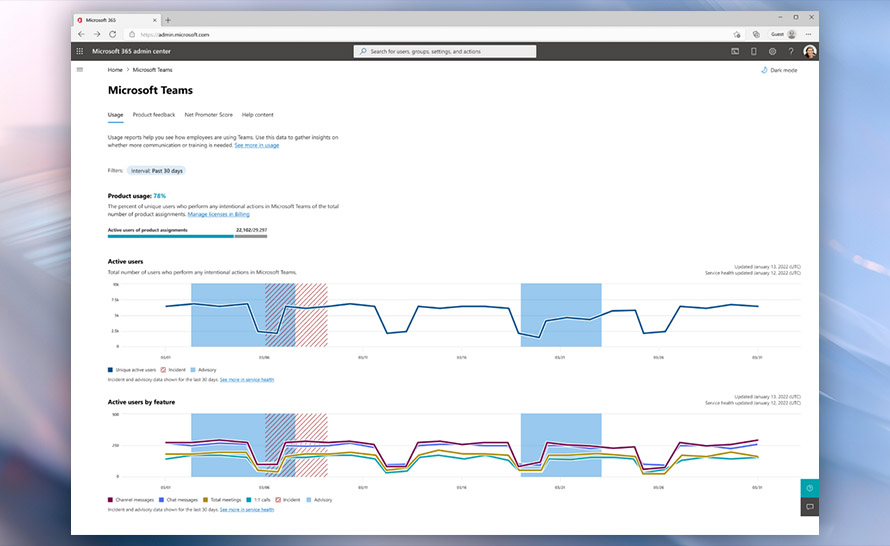890x546 pixels.
Task: Click teal help floating button
Action: [x=809, y=488]
